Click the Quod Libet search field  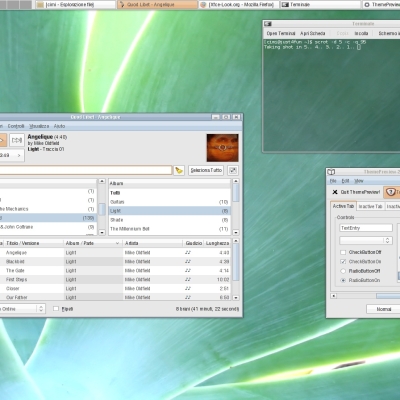[x=86, y=170]
